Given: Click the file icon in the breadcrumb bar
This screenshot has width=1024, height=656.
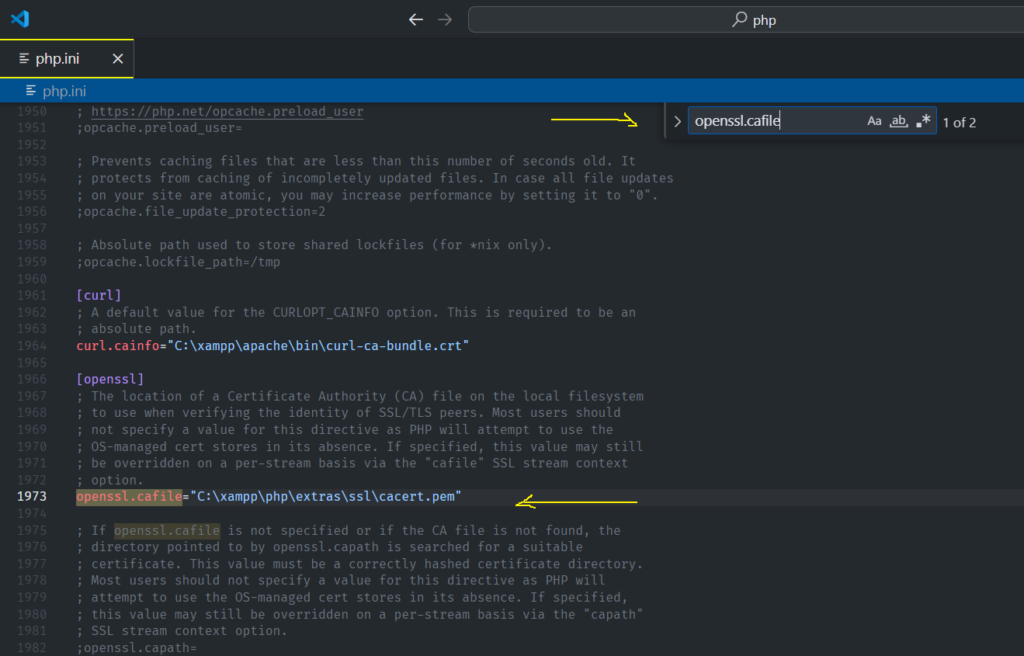Looking at the screenshot, I should (x=33, y=90).
